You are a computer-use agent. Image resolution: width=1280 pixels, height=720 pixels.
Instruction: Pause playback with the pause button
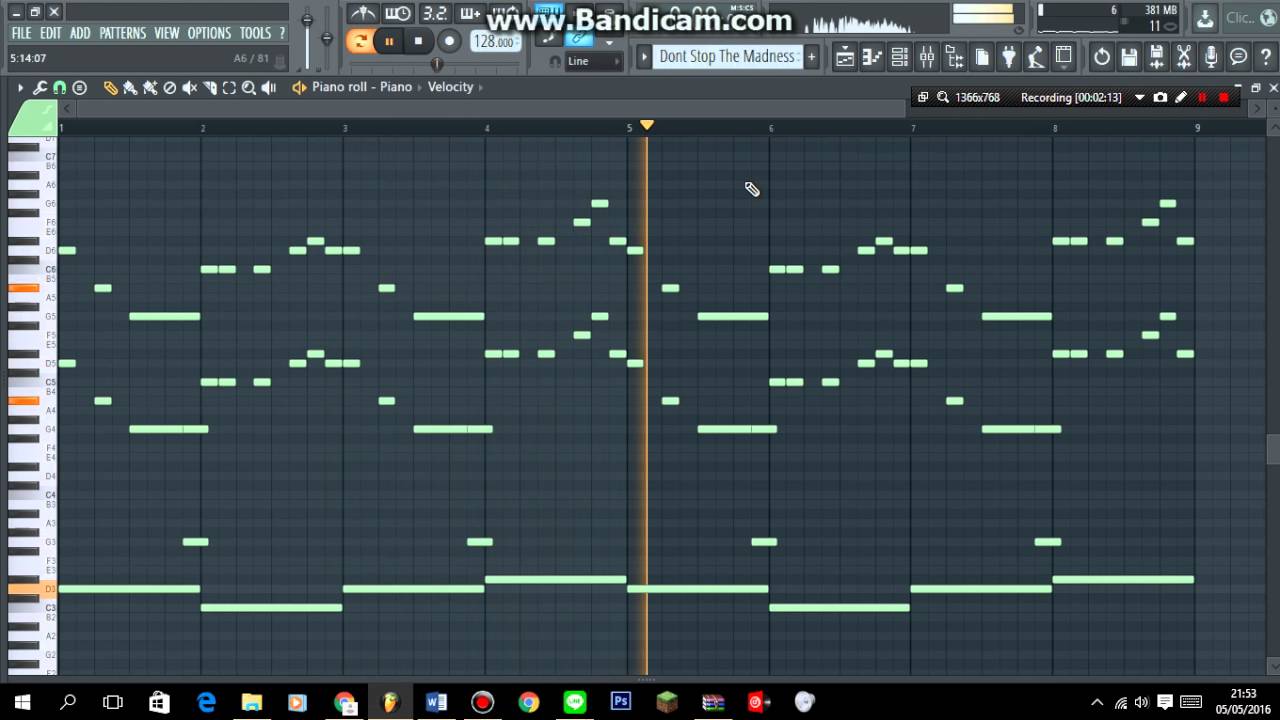389,41
